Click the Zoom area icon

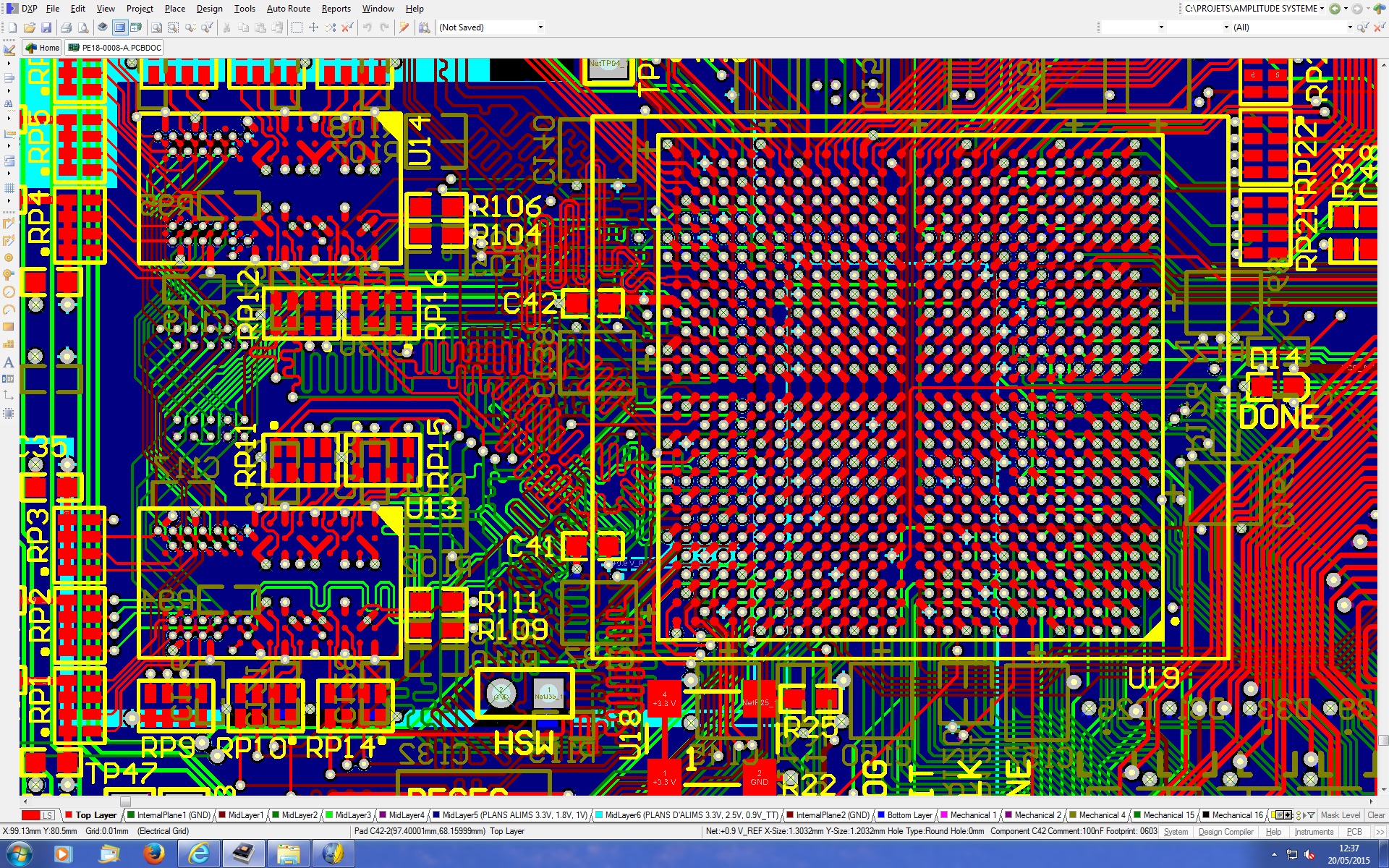[174, 27]
